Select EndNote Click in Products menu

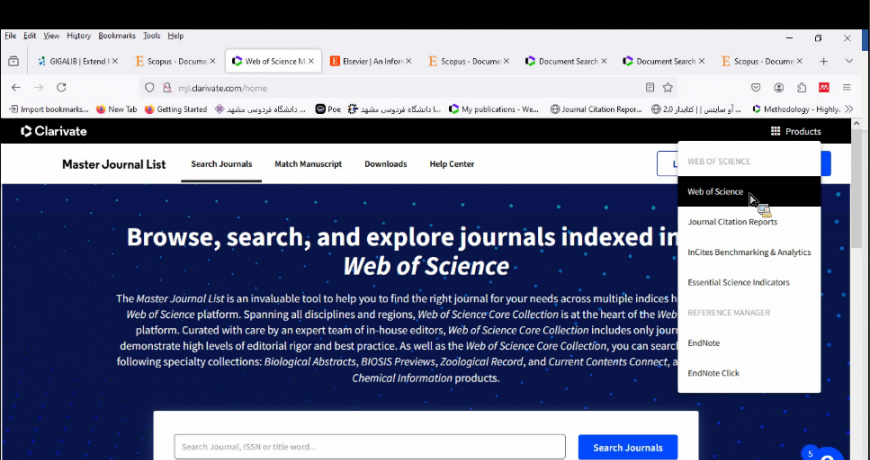(749, 373)
